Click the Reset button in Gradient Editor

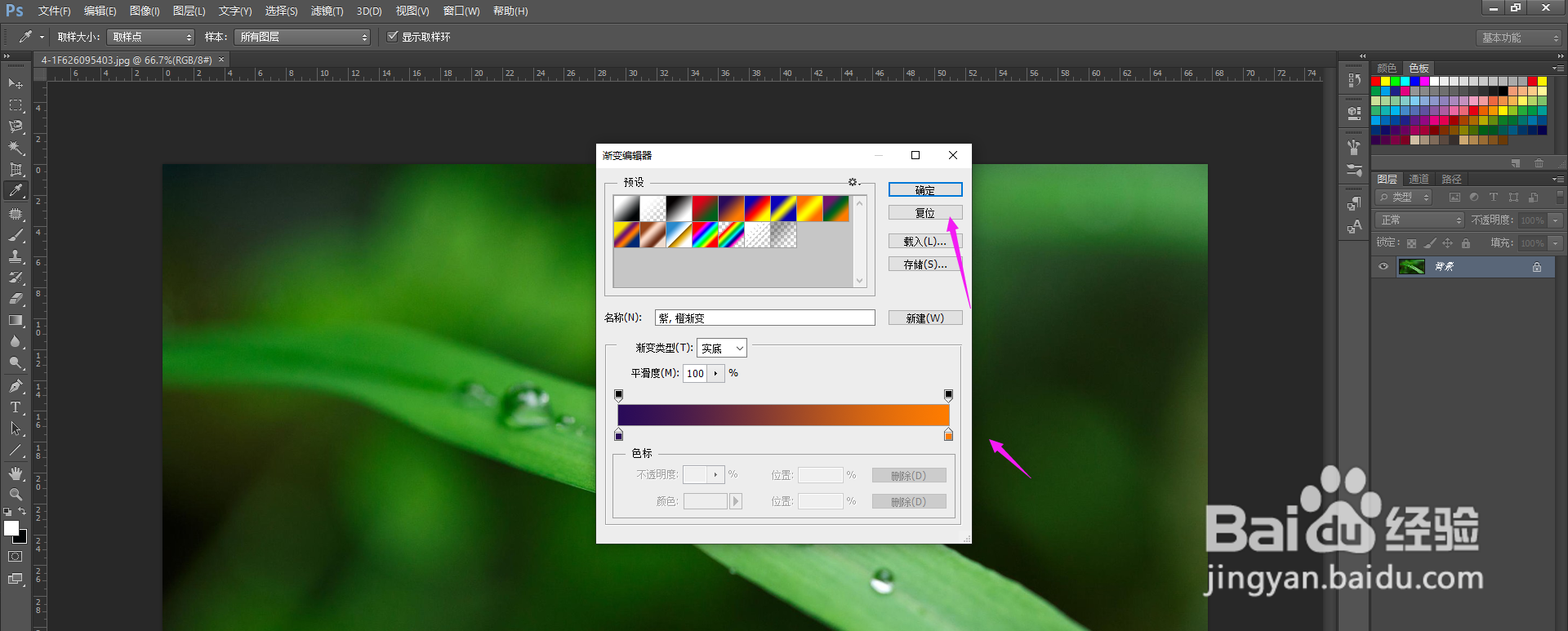tap(925, 213)
